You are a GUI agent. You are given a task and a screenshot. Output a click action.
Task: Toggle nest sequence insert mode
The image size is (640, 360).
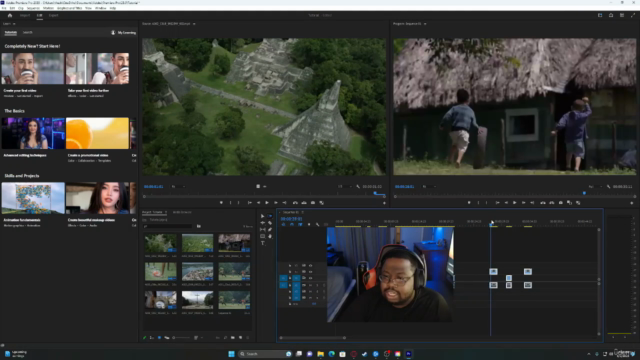tap(283, 224)
